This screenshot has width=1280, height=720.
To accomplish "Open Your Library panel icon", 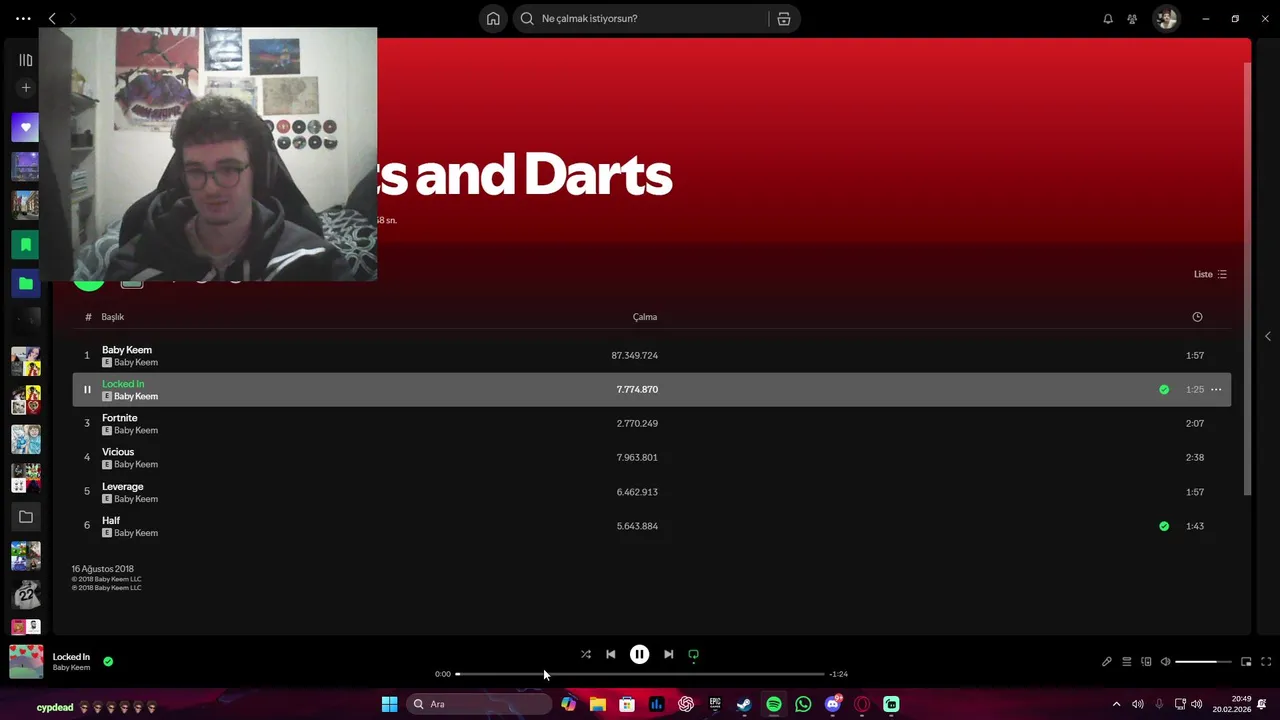I will point(26,60).
